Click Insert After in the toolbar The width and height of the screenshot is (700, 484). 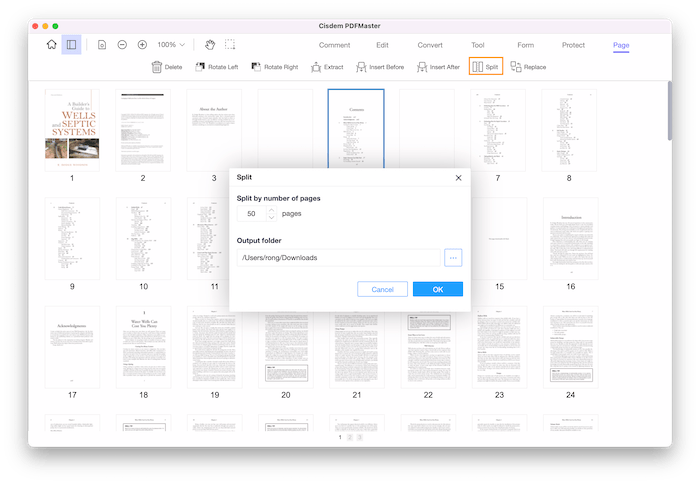click(438, 67)
